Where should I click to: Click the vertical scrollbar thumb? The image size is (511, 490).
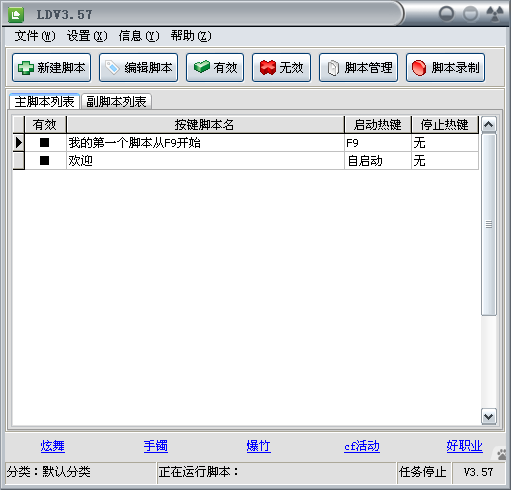point(489,224)
